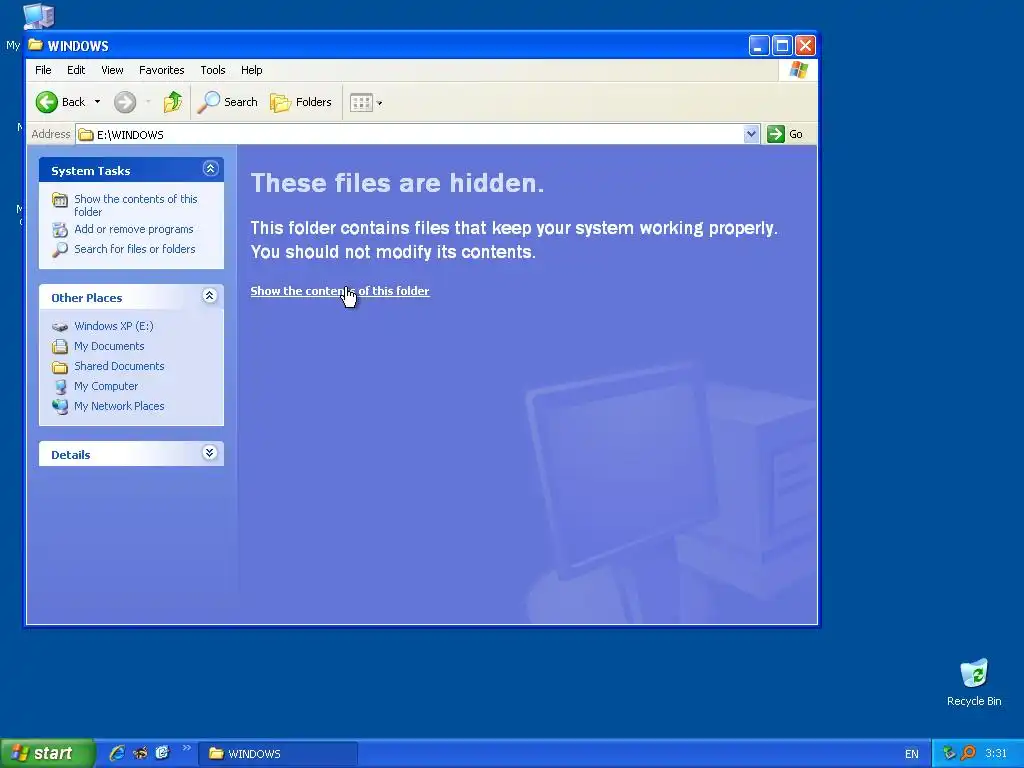Click the Windows flag logo throbber
The image size is (1024, 768).
[798, 70]
